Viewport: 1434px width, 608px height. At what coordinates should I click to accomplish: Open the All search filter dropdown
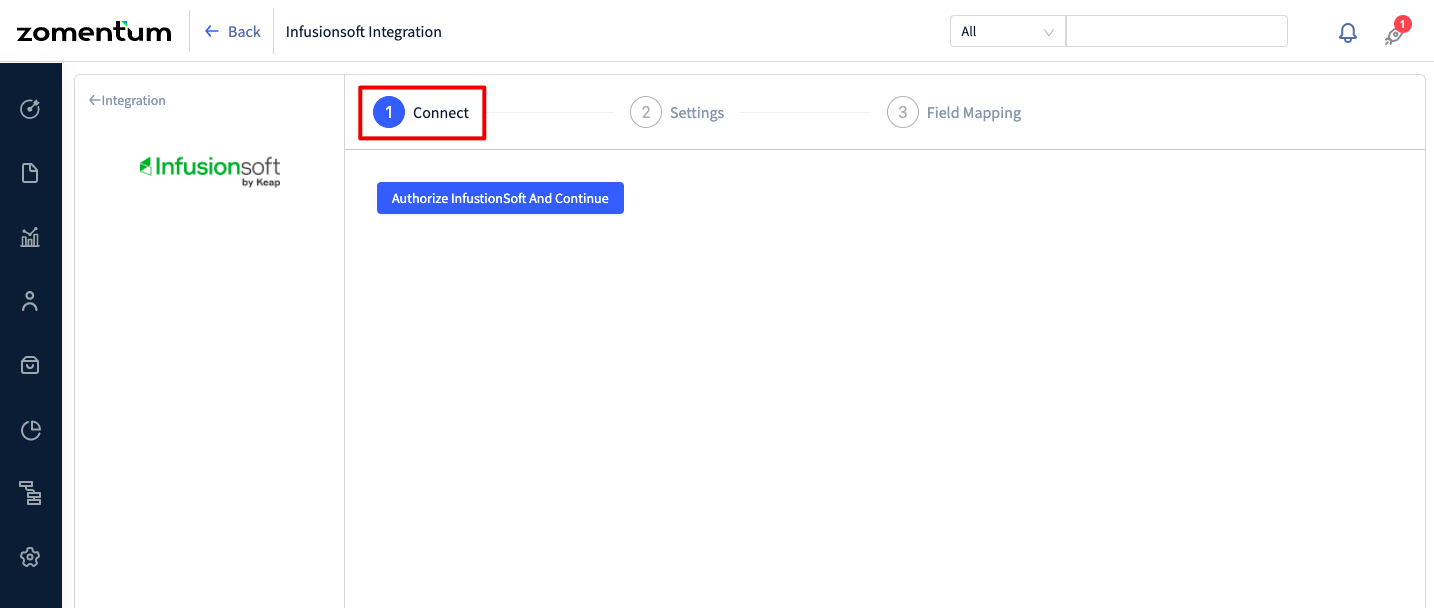pyautogui.click(x=1008, y=32)
